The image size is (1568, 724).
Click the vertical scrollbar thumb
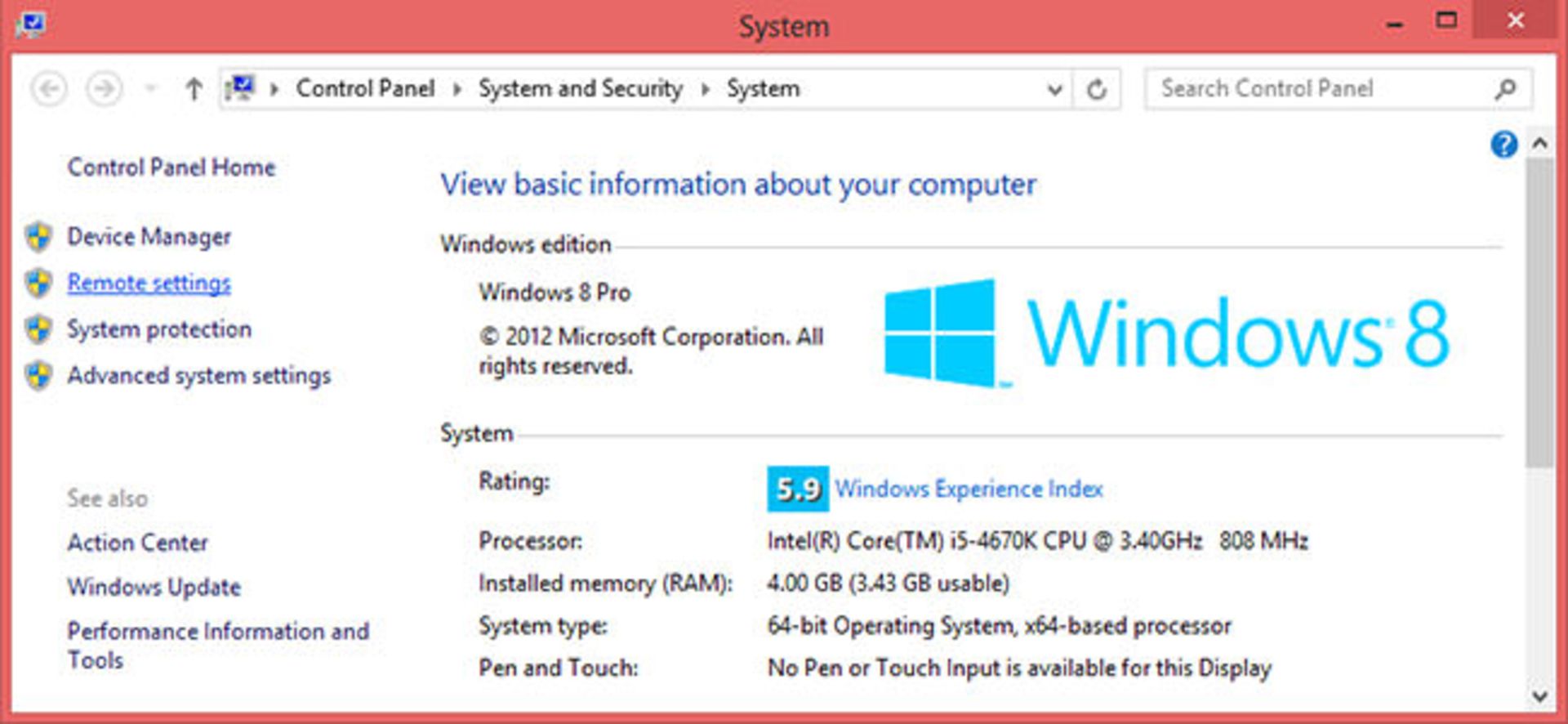[1540, 313]
